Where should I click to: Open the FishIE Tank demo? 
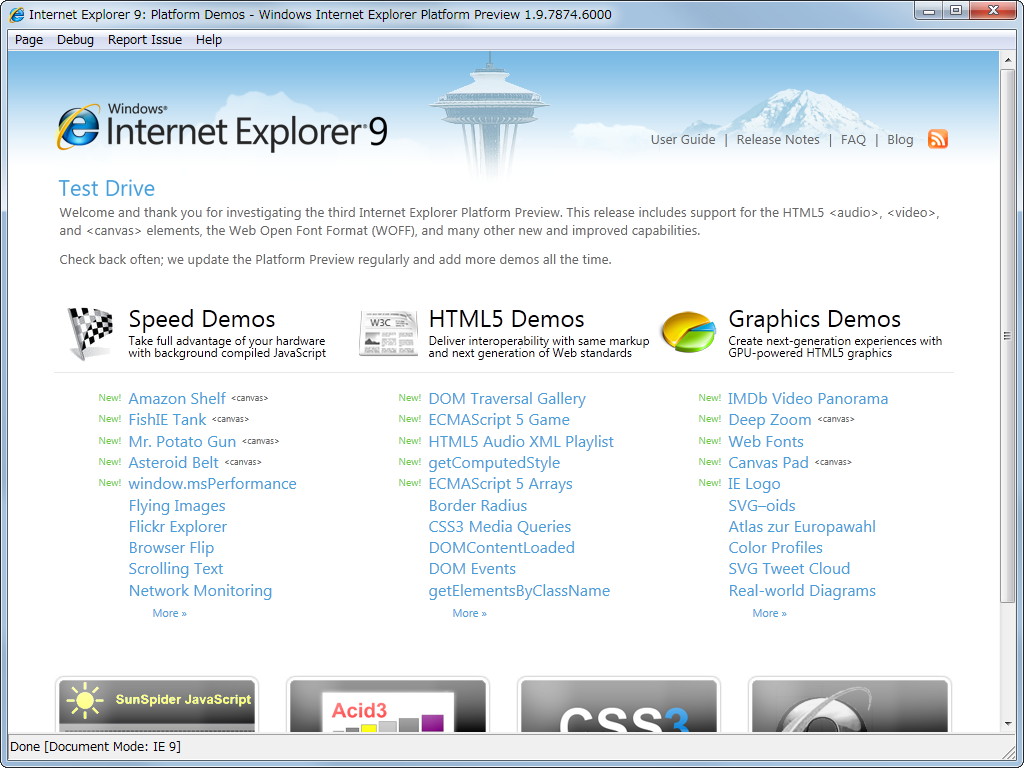coord(166,419)
